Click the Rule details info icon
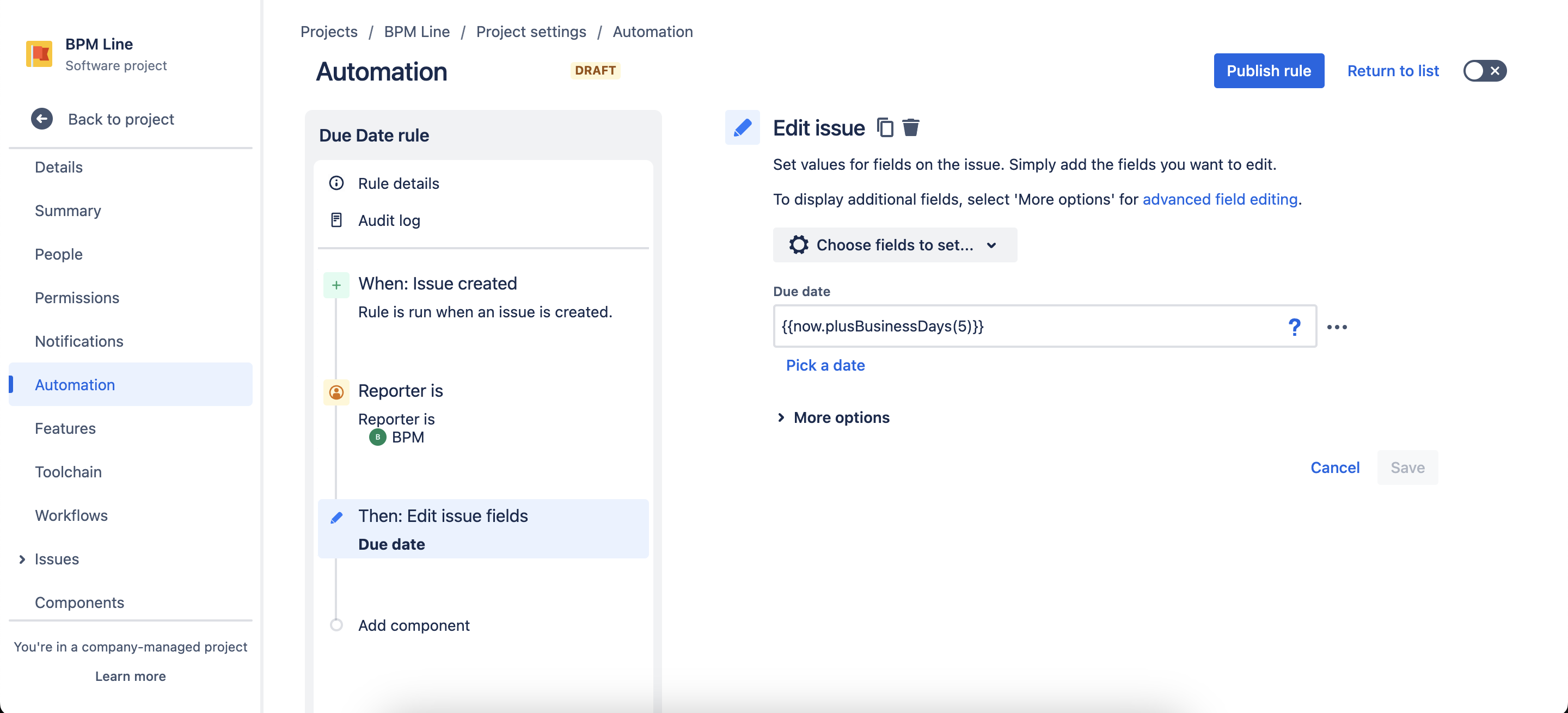The image size is (1568, 713). [x=336, y=183]
